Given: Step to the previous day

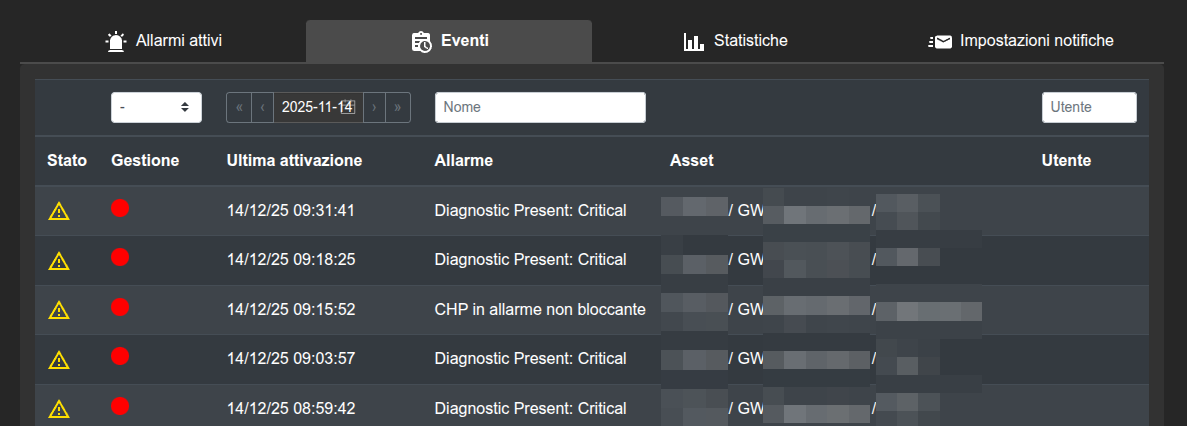Looking at the screenshot, I should (x=262, y=107).
